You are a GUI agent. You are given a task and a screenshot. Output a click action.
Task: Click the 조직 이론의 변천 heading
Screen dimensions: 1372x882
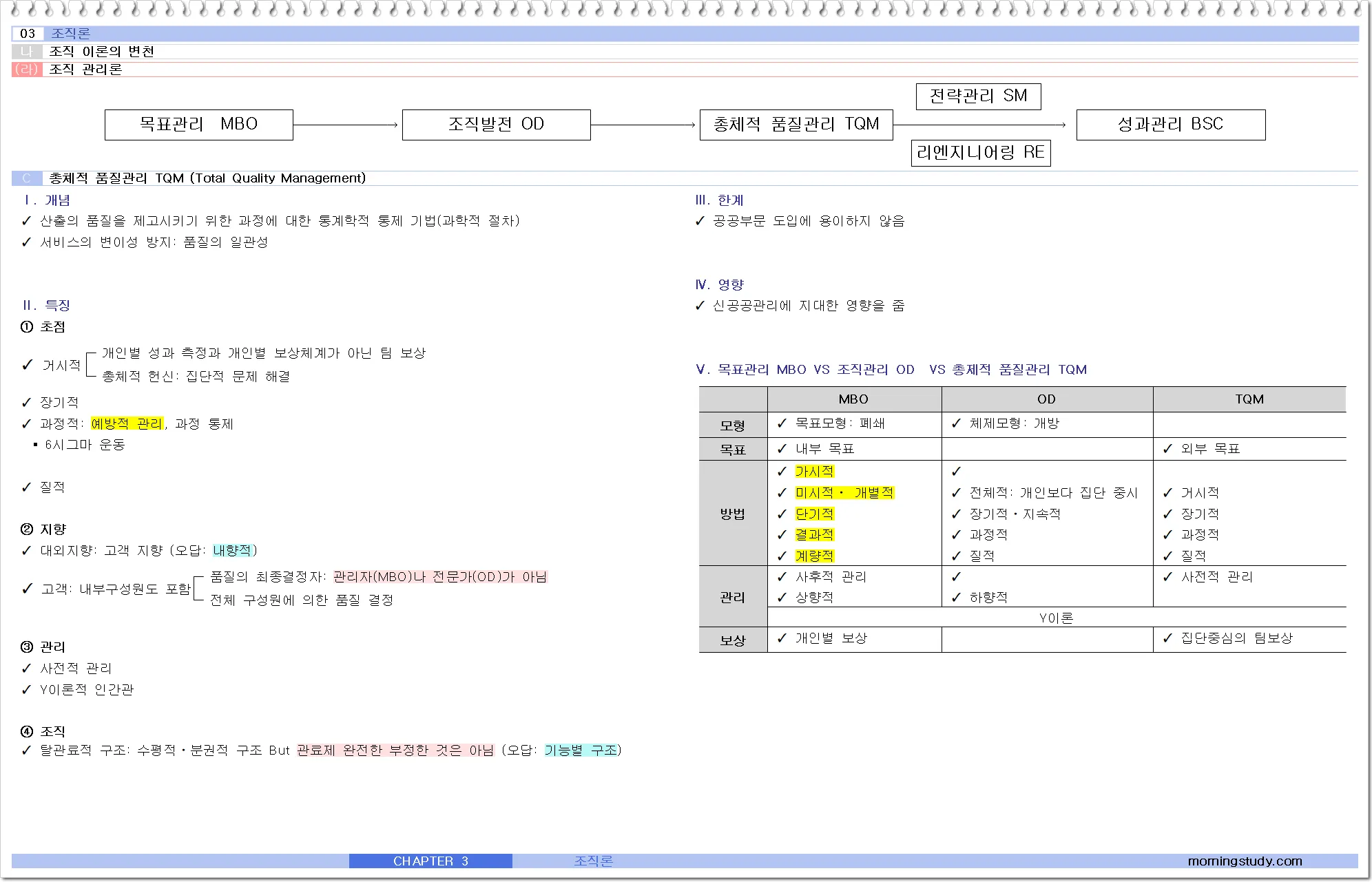[101, 52]
